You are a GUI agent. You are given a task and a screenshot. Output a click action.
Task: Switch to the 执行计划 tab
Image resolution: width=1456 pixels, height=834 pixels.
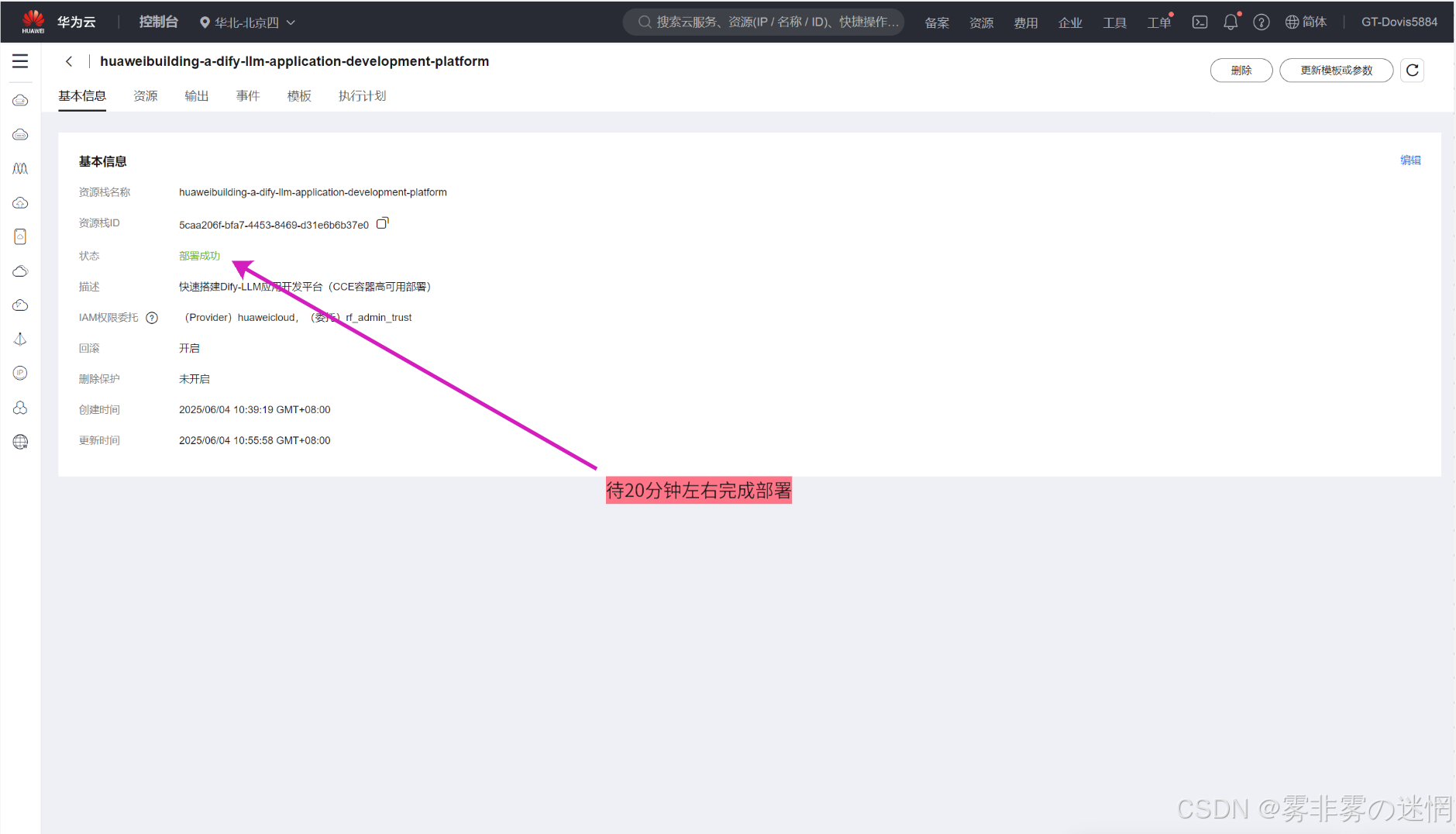click(362, 96)
